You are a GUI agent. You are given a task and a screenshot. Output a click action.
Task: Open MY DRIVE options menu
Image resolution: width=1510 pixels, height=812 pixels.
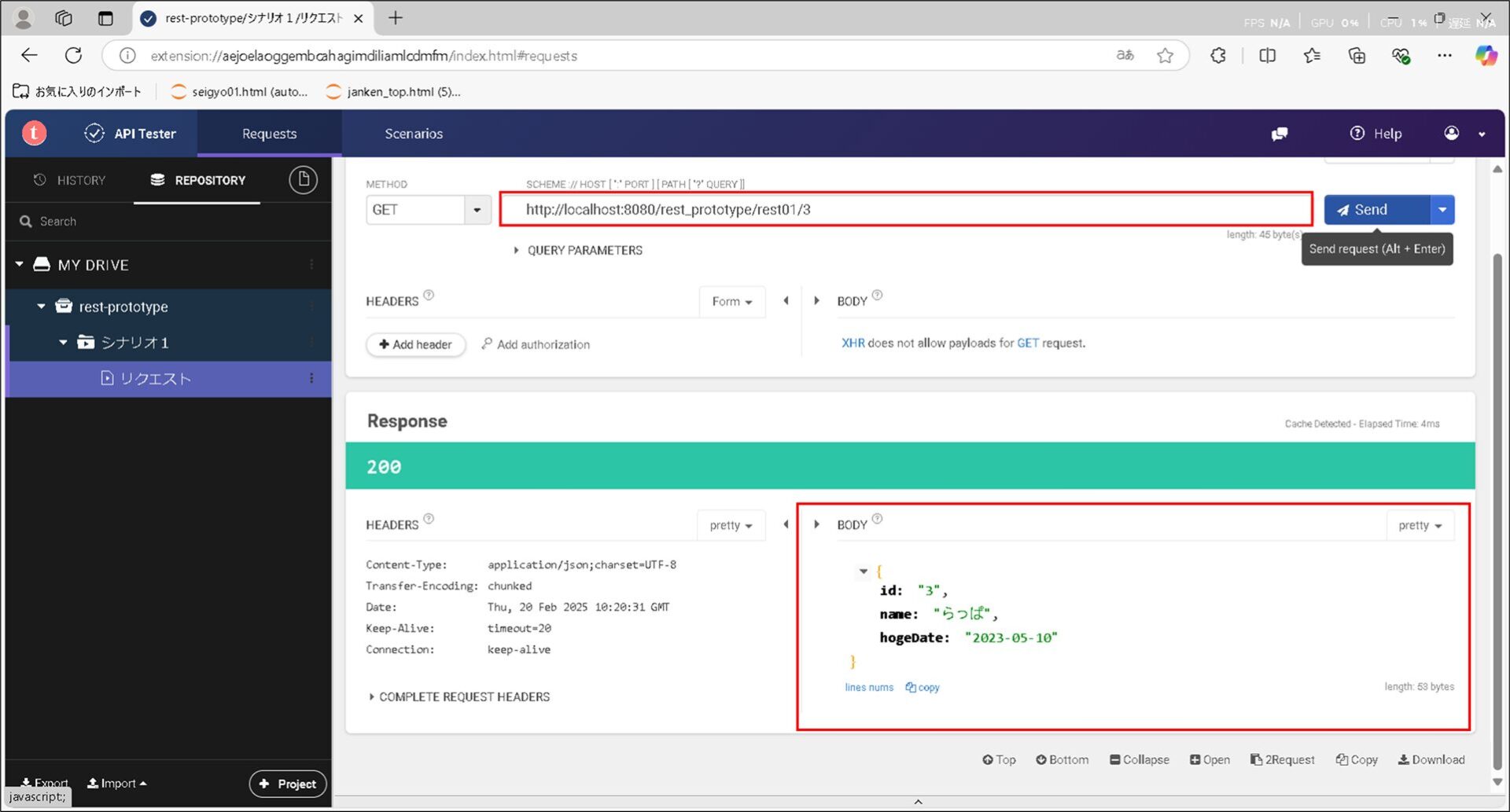click(311, 265)
